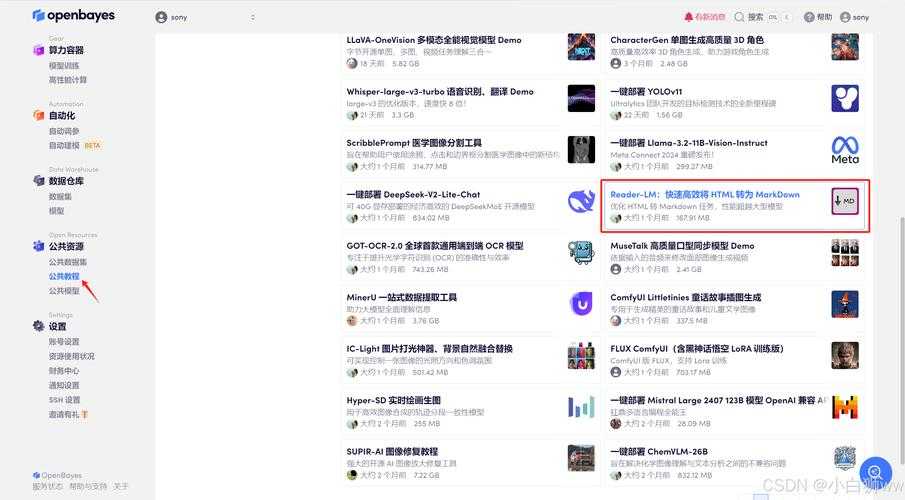
Task: Click the GOT-OCR robot thumbnail
Action: [581, 252]
